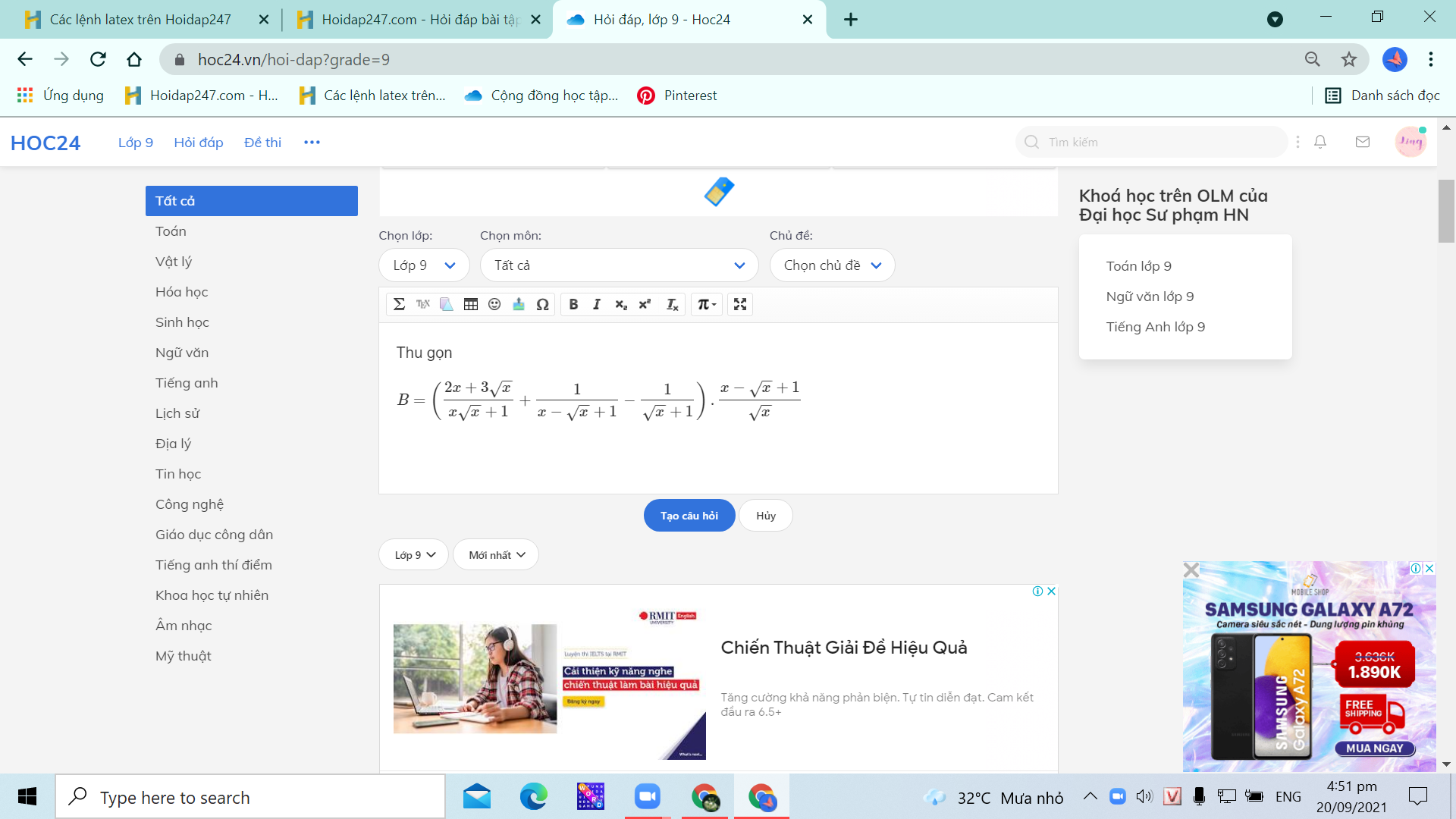Select the Vật lý subject in sidebar
The width and height of the screenshot is (1456, 819).
(173, 261)
